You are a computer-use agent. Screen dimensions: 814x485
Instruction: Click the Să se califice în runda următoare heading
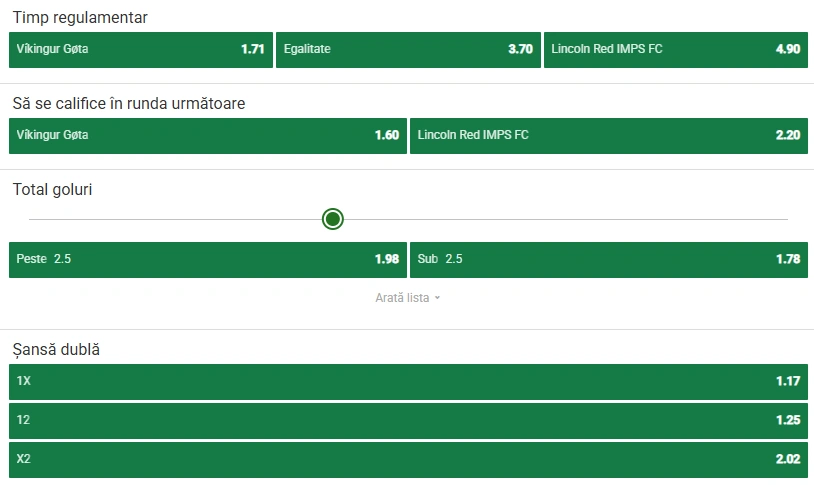click(129, 103)
